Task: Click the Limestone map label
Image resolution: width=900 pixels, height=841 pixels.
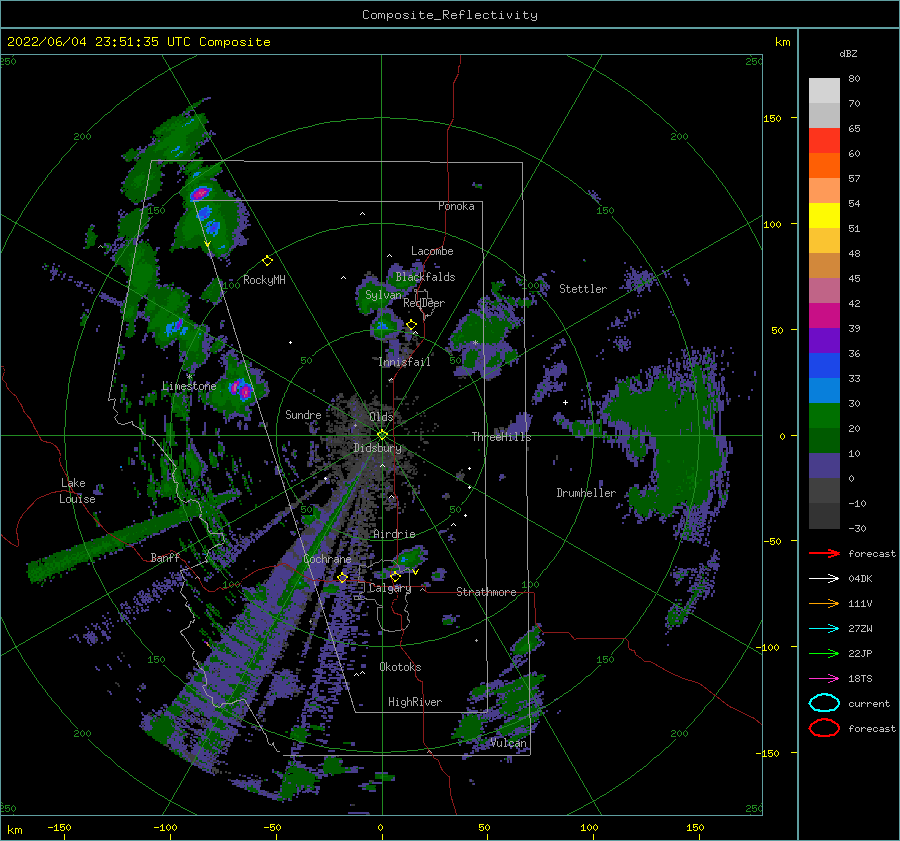Action: [189, 386]
